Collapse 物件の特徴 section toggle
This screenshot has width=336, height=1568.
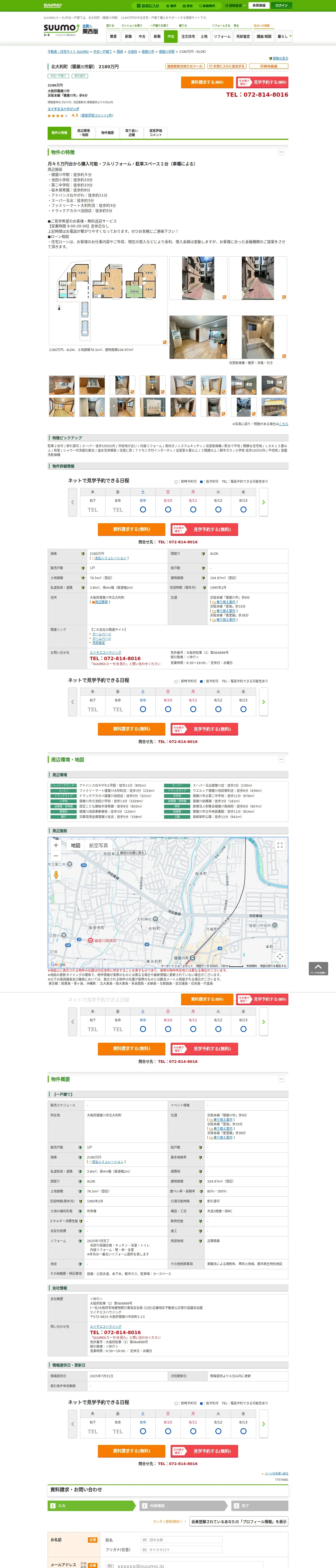281,152
